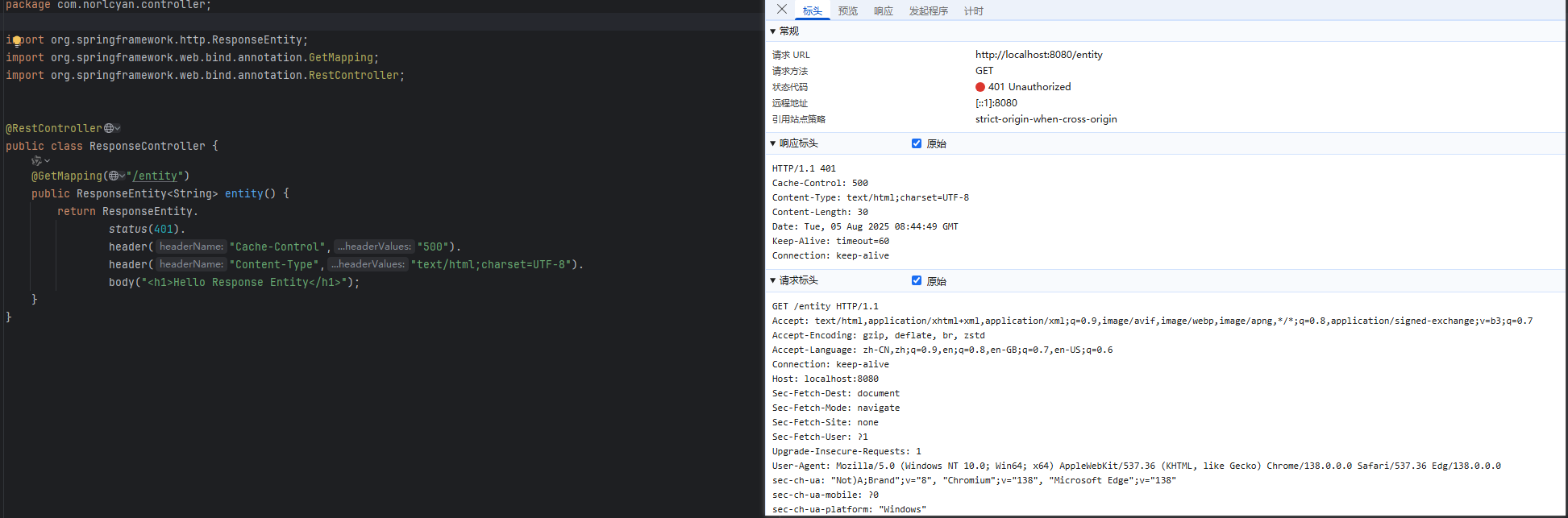
Task: Click the Accept-Encoding request header
Action: point(879,335)
